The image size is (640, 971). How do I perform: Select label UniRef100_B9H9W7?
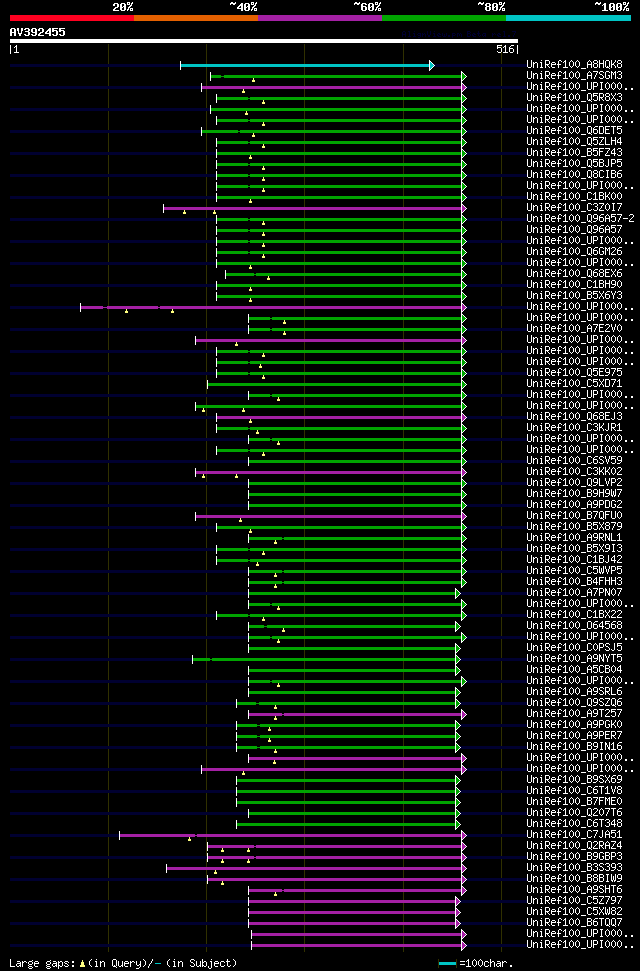(574, 494)
